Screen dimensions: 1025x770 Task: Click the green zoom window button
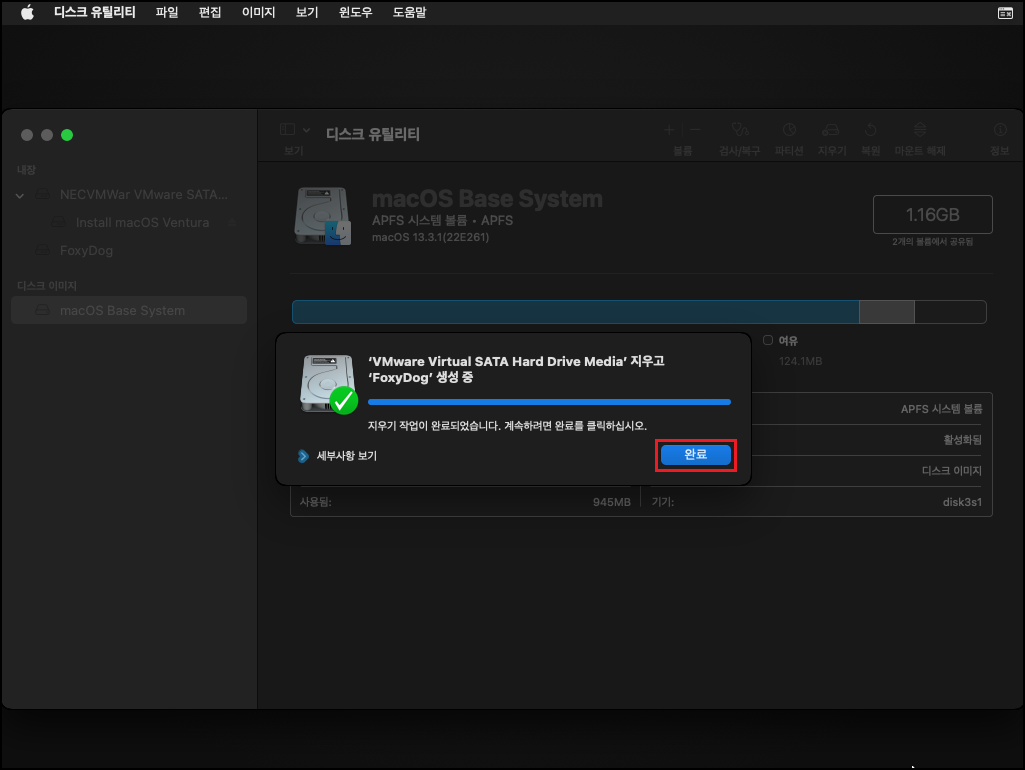point(67,135)
